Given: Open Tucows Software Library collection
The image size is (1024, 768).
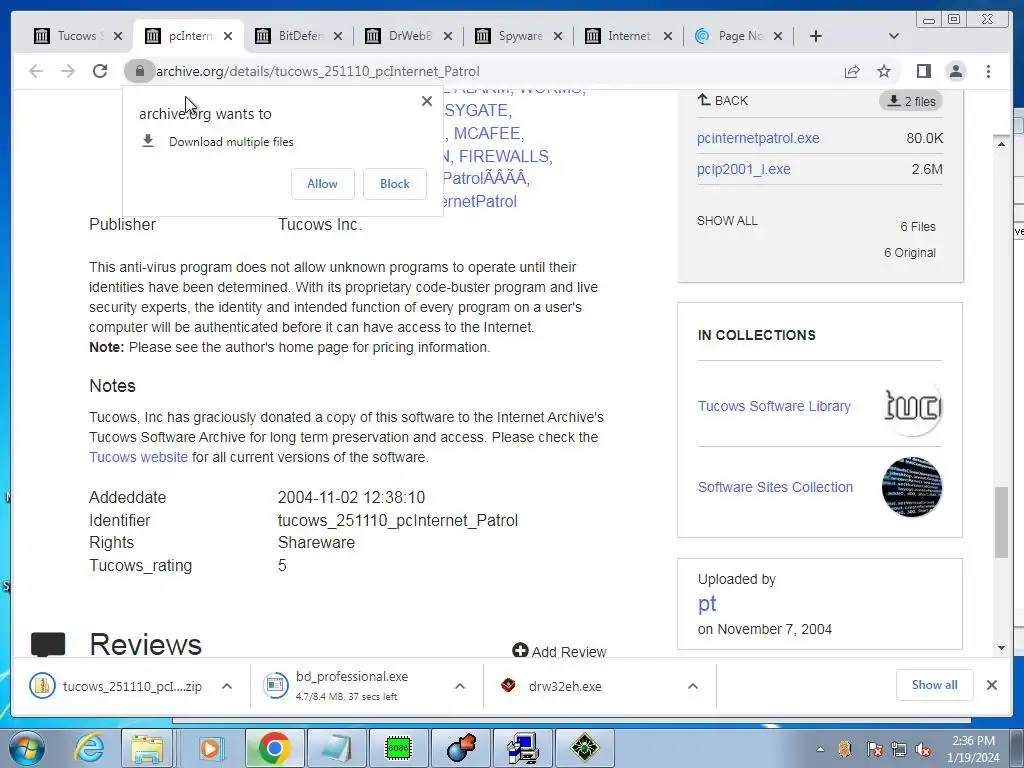Looking at the screenshot, I should (x=774, y=406).
